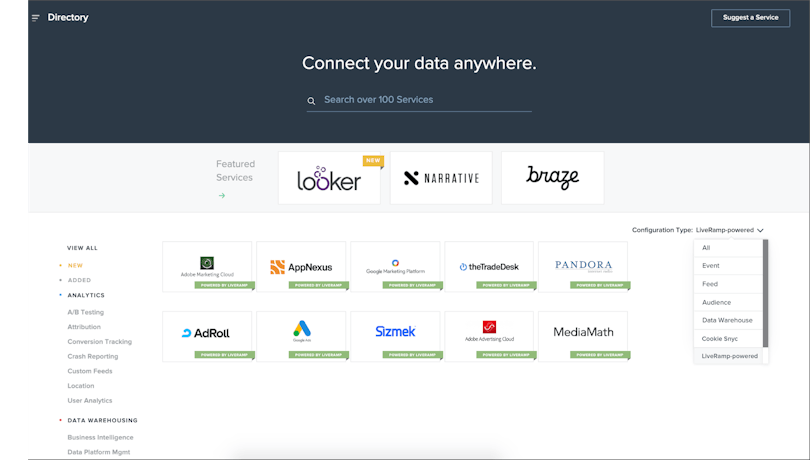
Task: Select Crash Reporting subcategory
Action: (93, 356)
